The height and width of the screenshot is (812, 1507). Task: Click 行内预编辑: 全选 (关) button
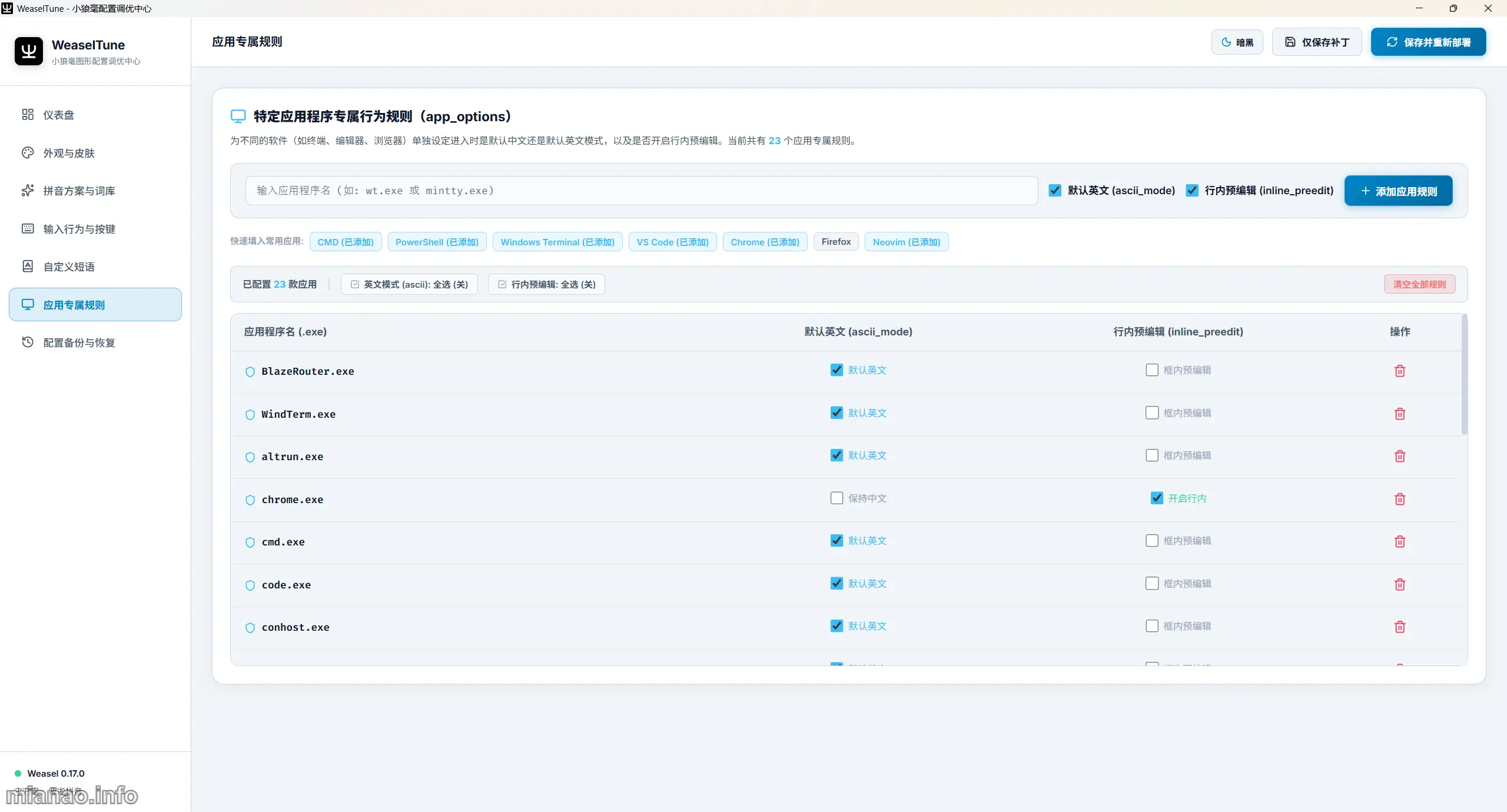point(546,284)
